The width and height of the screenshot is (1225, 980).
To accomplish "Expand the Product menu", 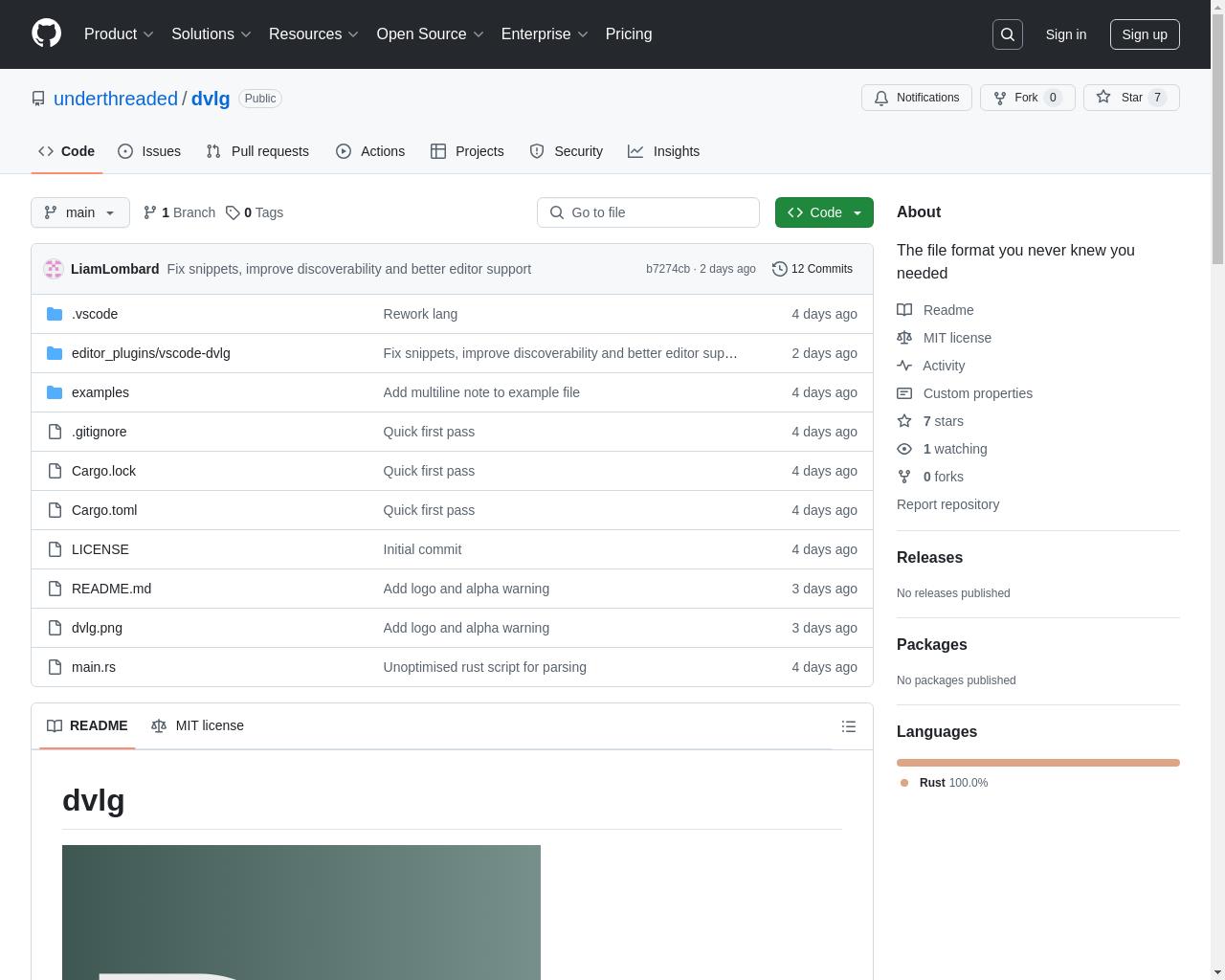I will 119,34.
